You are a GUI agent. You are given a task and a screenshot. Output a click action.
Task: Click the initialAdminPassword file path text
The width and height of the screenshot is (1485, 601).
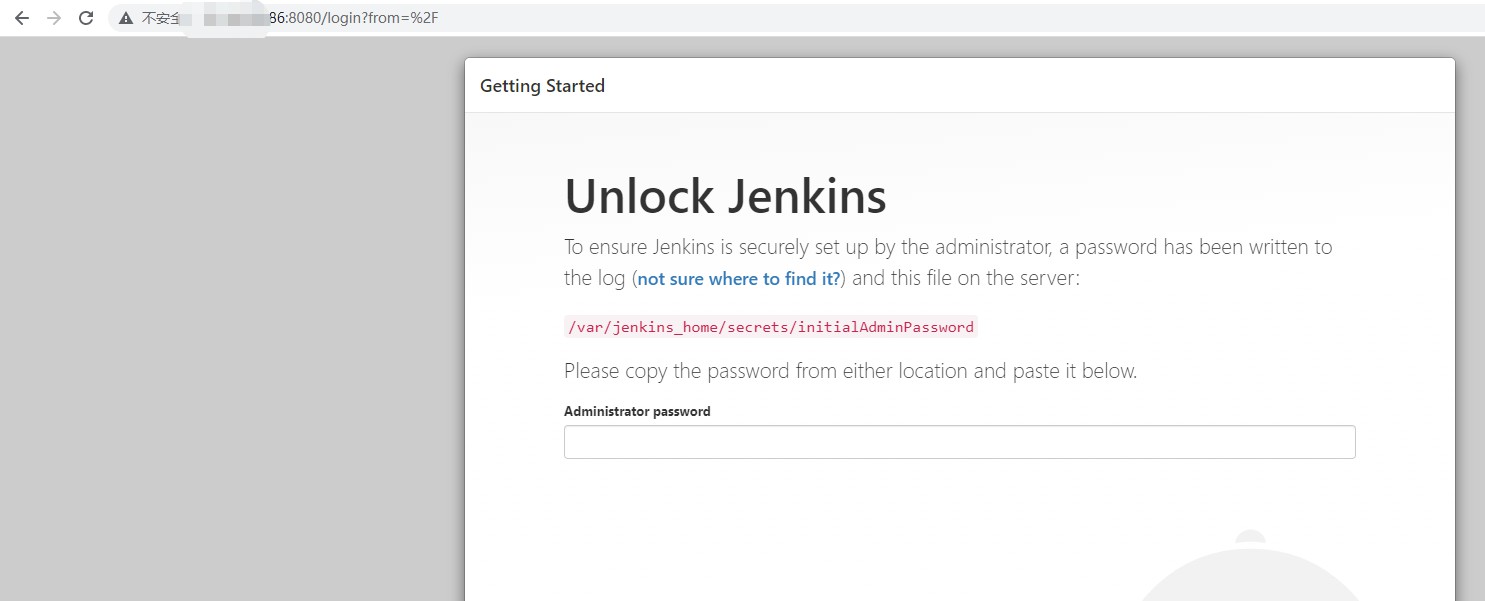(x=769, y=327)
